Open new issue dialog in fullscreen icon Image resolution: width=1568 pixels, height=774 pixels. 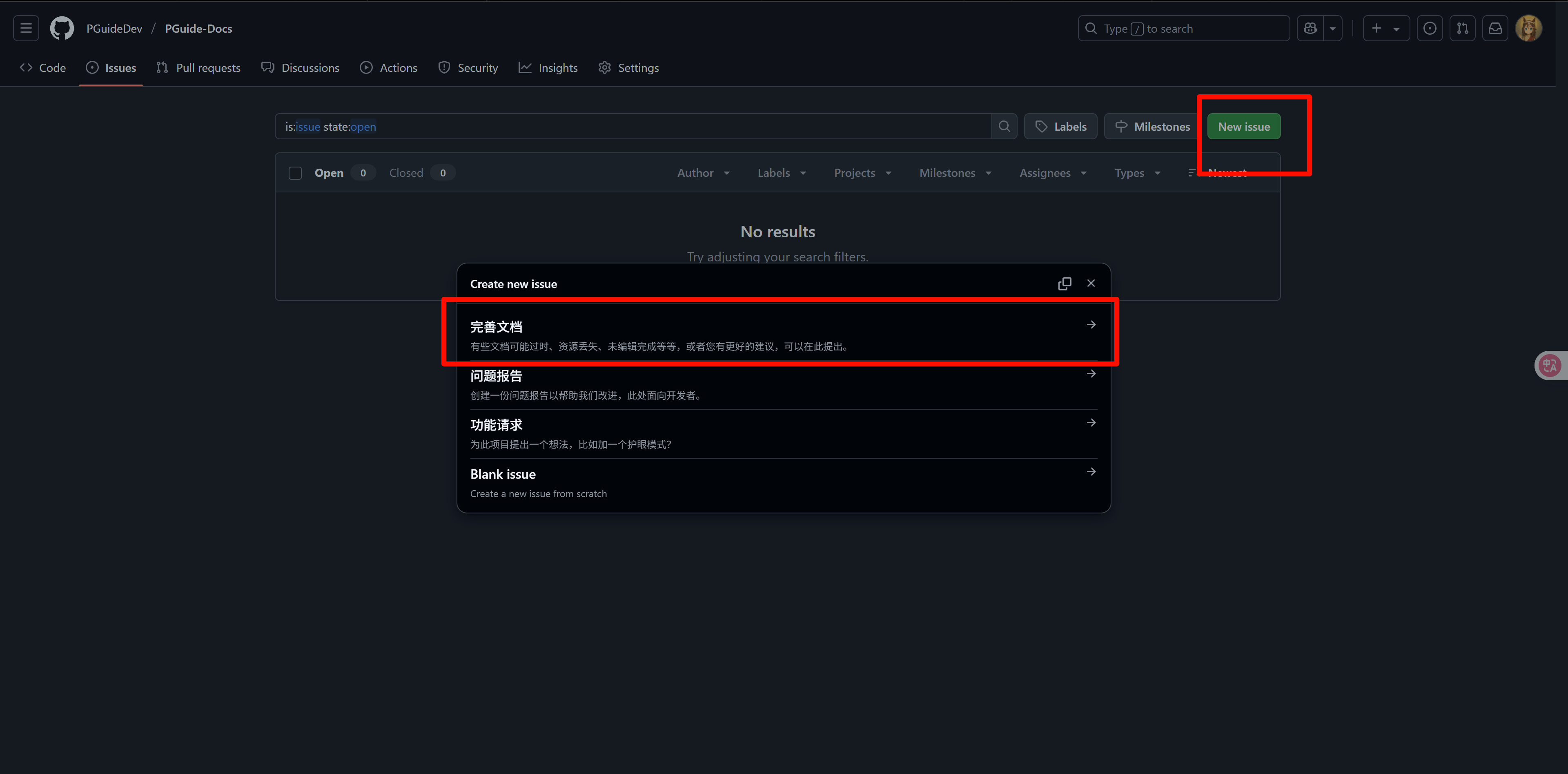pyautogui.click(x=1064, y=284)
